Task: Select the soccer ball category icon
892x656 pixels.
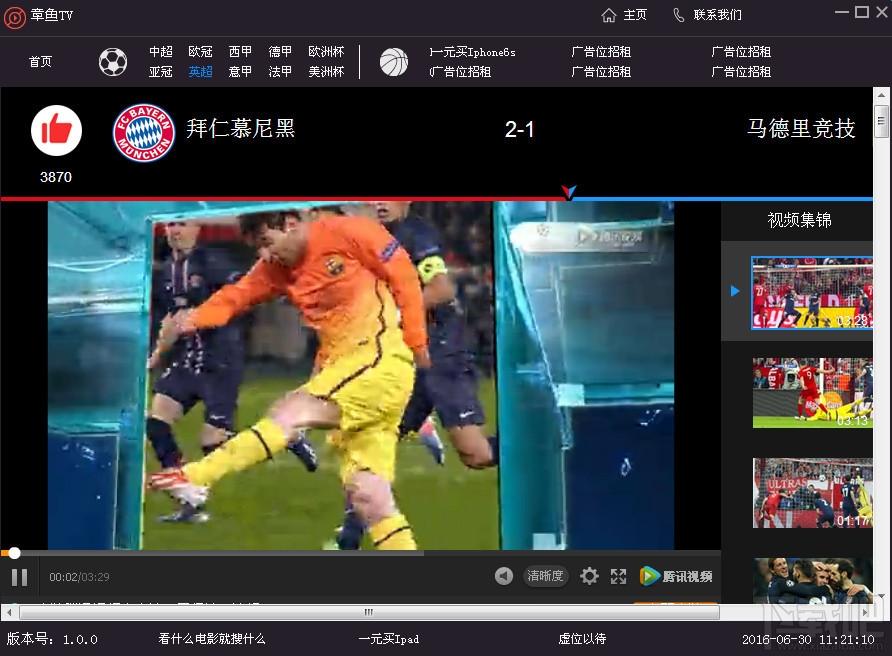Action: [113, 61]
